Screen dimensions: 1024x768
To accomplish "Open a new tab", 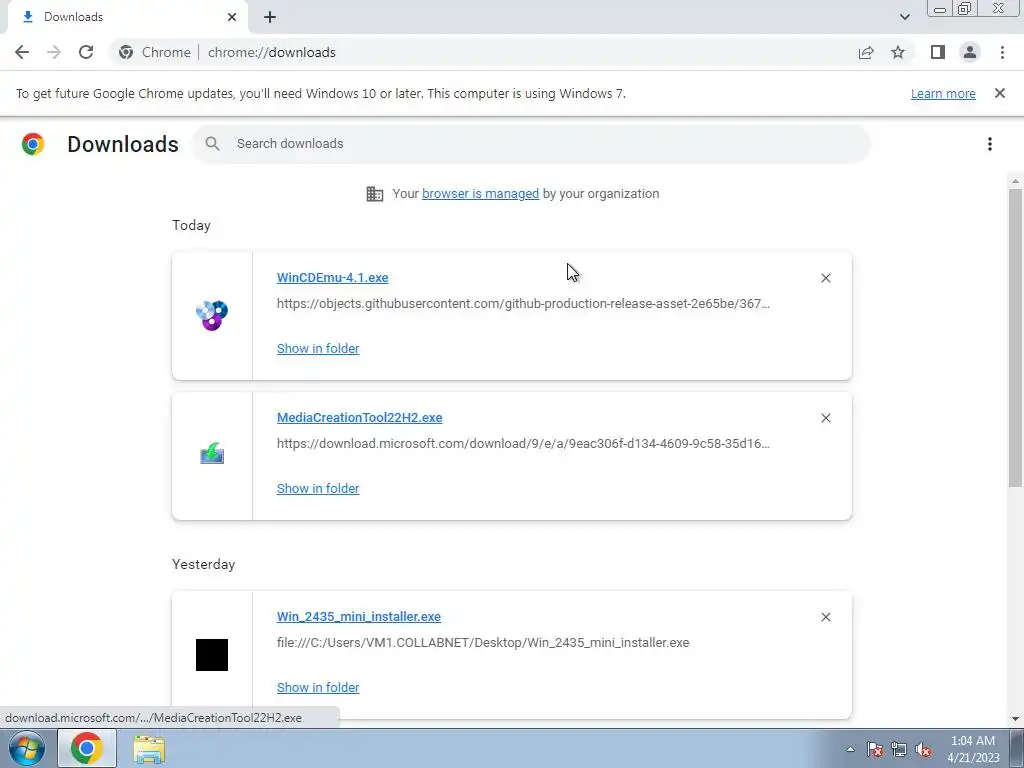I will pyautogui.click(x=270, y=17).
